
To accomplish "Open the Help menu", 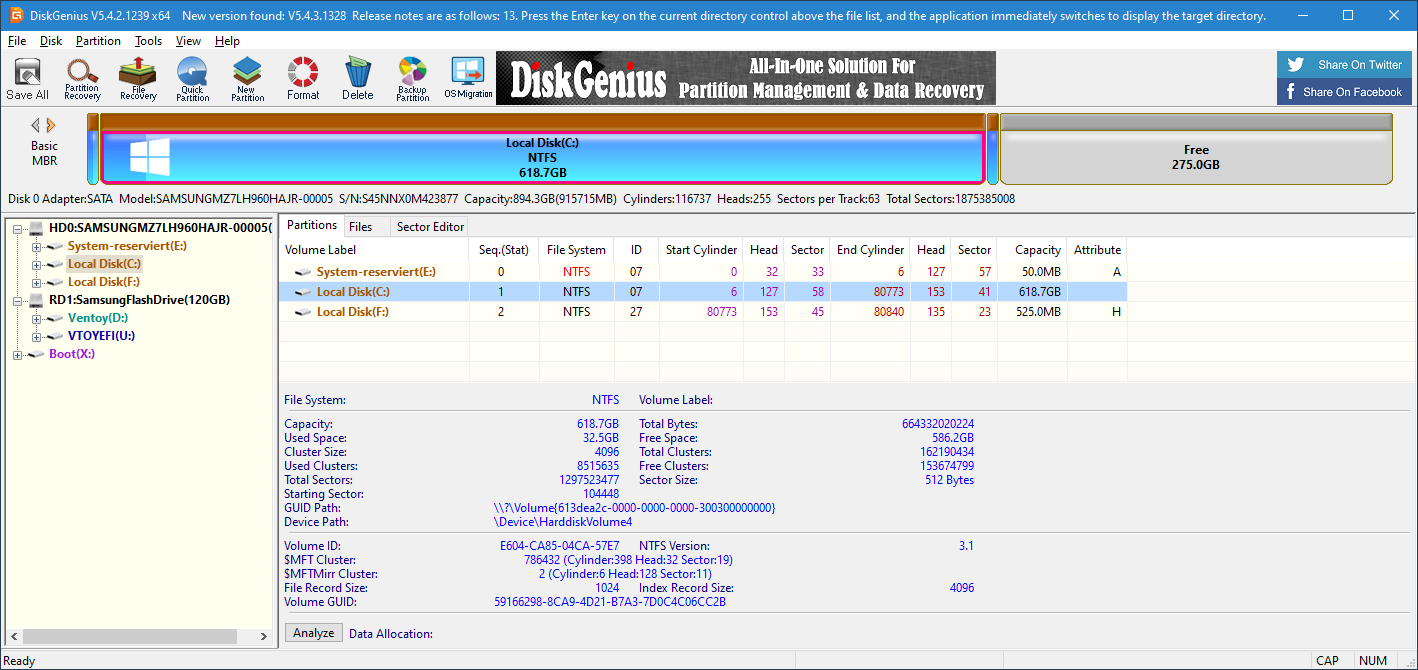I will [227, 41].
